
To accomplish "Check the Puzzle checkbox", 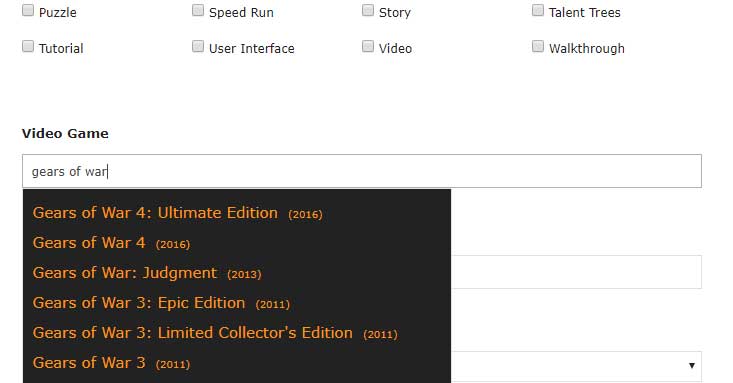I will point(28,11).
